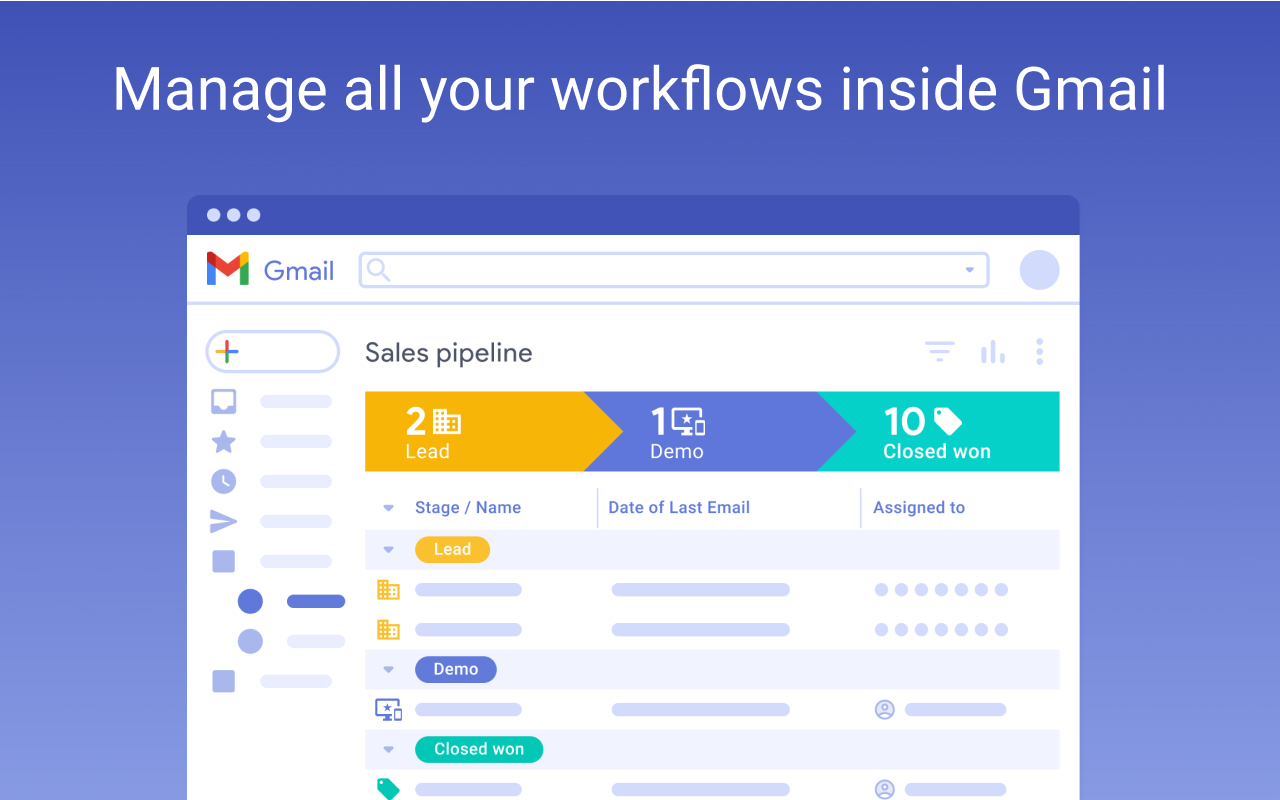This screenshot has width=1280, height=800.
Task: Sort by Date of Last Email column
Action: [679, 508]
